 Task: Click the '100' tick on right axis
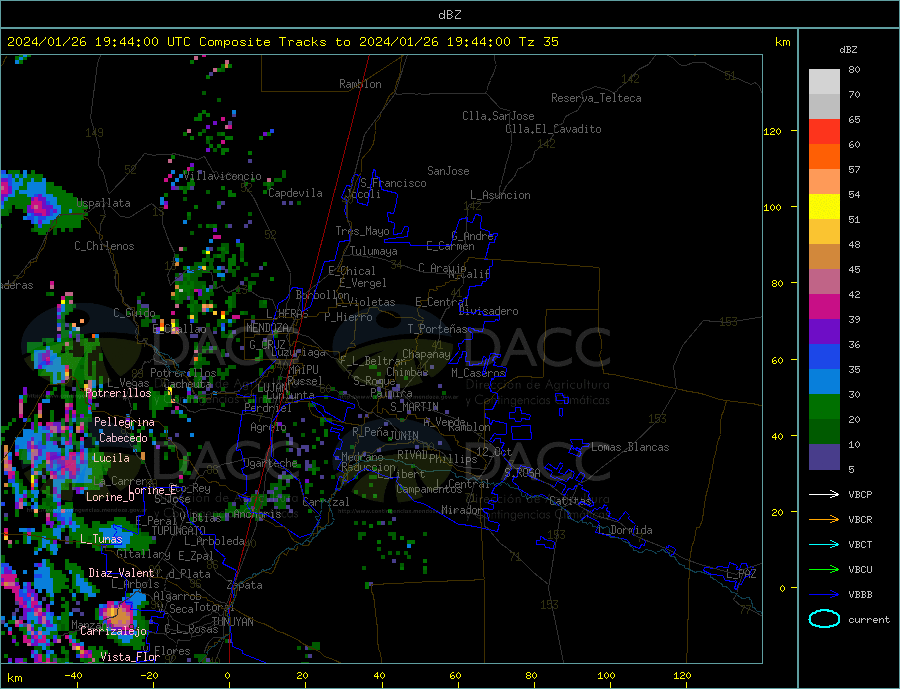(x=773, y=207)
